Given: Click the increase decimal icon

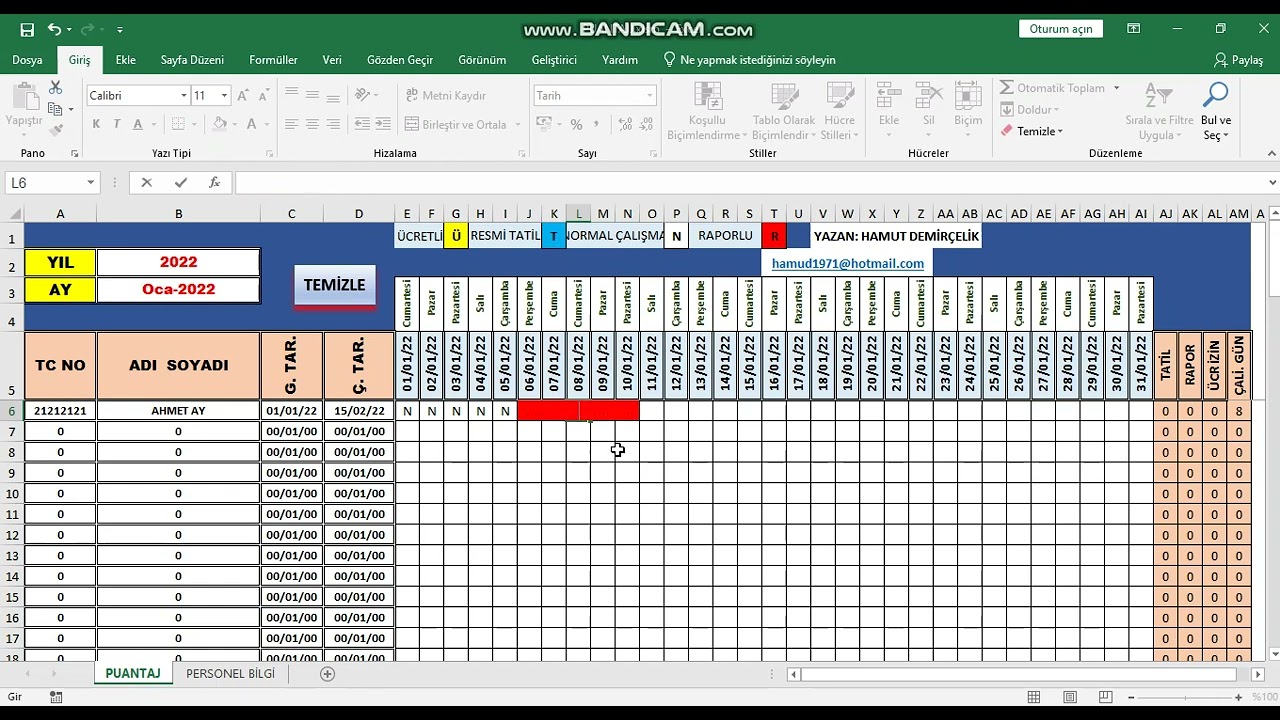Looking at the screenshot, I should pyautogui.click(x=625, y=124).
